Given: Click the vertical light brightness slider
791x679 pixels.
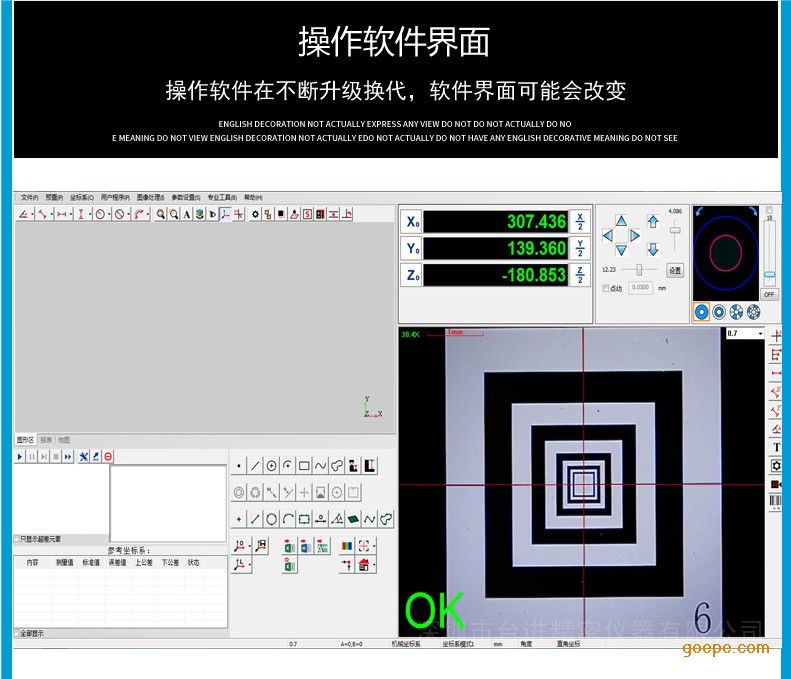Looking at the screenshot, I should tap(769, 272).
